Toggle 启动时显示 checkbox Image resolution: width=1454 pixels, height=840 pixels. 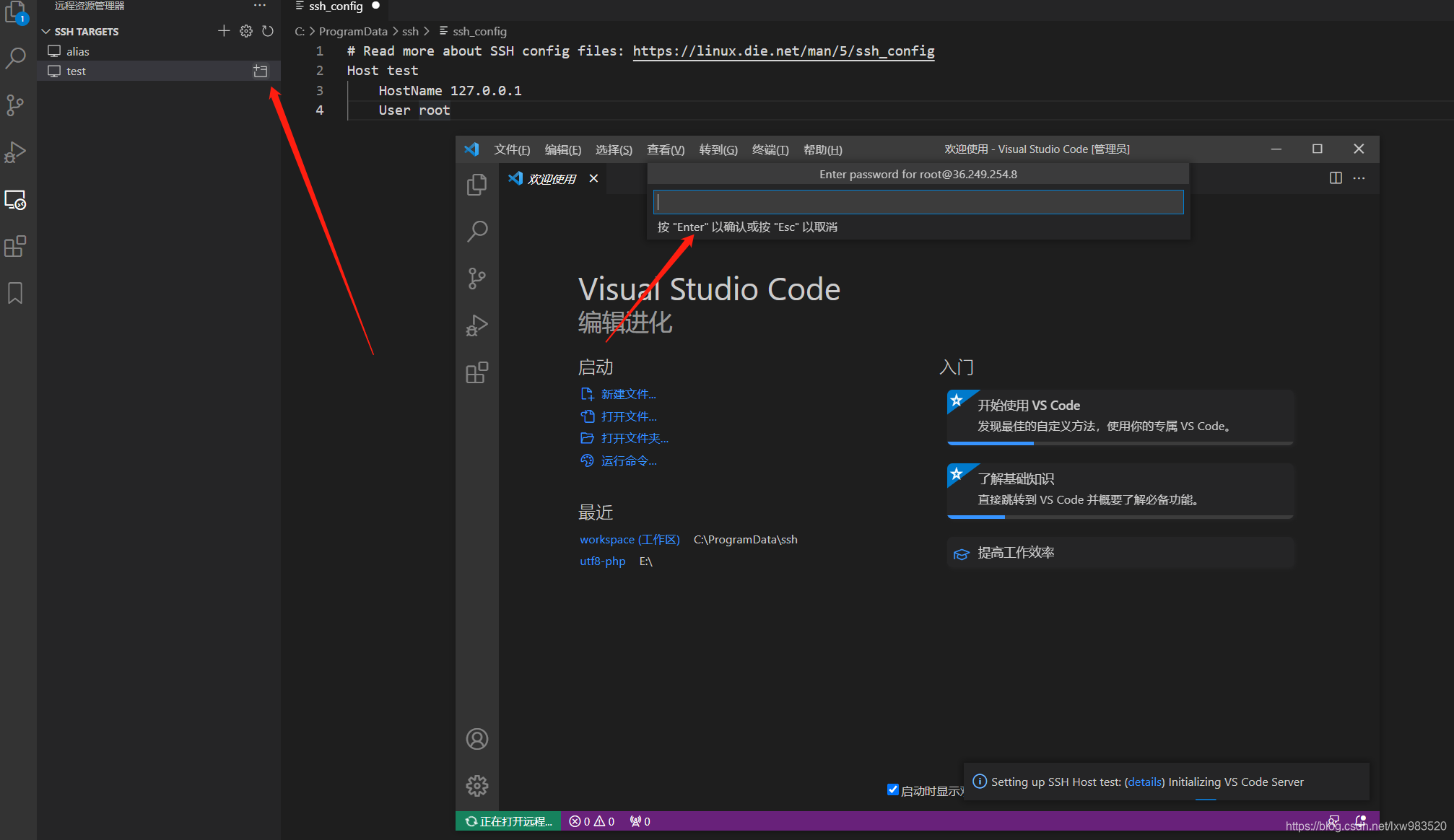coord(893,789)
